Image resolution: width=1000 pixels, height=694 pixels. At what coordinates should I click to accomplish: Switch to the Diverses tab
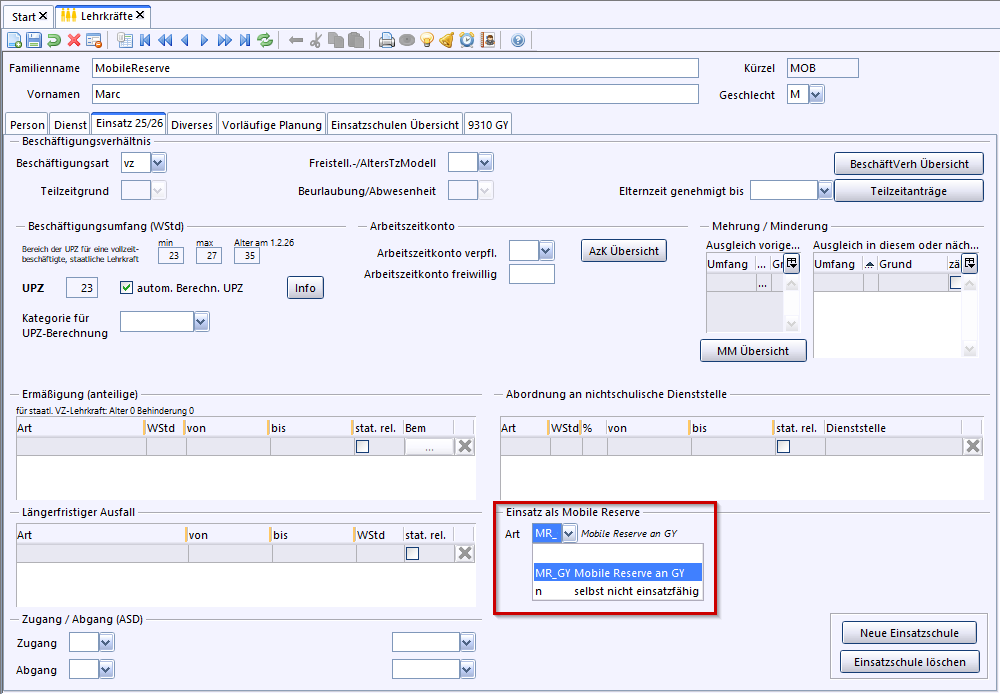click(x=192, y=125)
